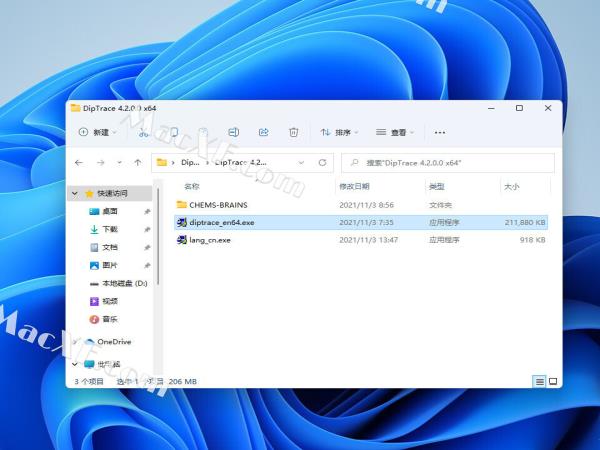Click the Share icon

[264, 132]
